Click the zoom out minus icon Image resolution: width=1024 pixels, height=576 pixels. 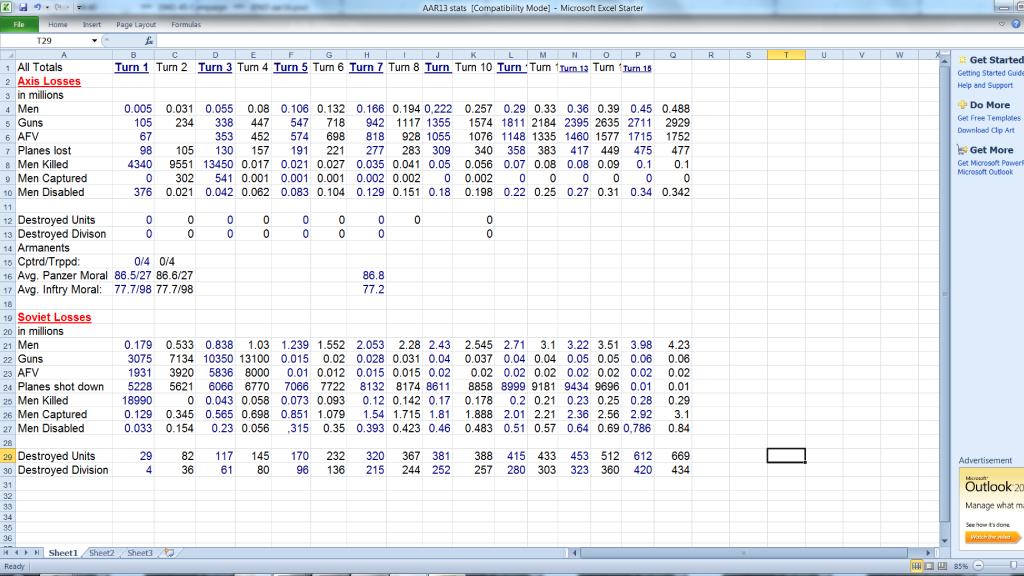pos(979,567)
